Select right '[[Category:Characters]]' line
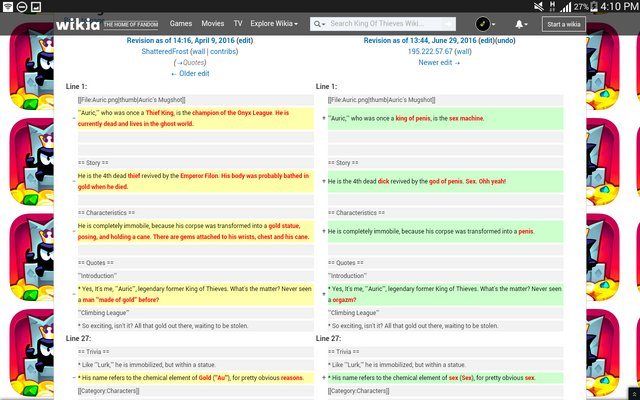 pyautogui.click(x=446, y=391)
